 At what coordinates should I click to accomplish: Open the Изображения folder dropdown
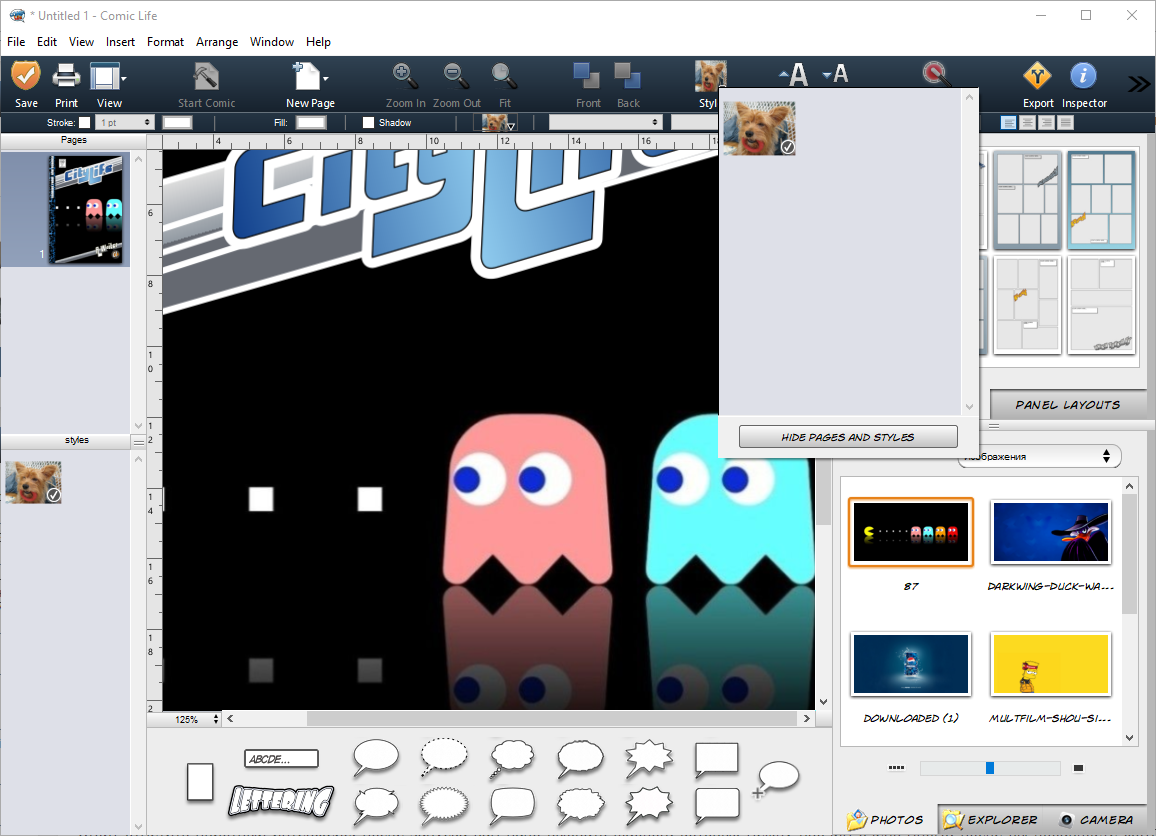click(x=1039, y=456)
